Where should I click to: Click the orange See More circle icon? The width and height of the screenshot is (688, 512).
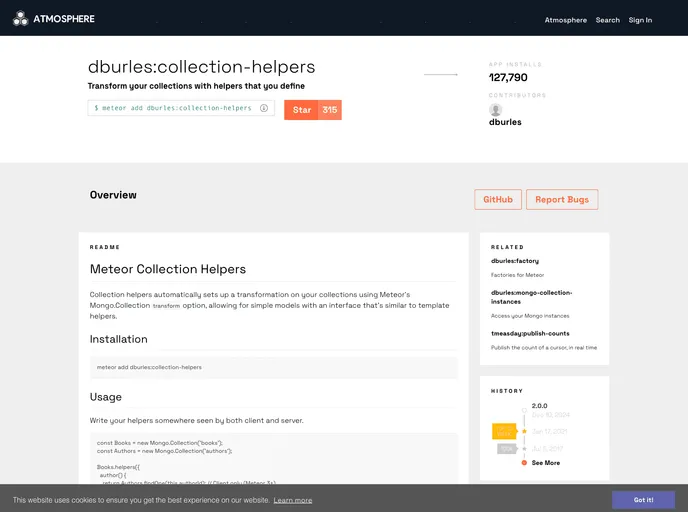pos(524,463)
